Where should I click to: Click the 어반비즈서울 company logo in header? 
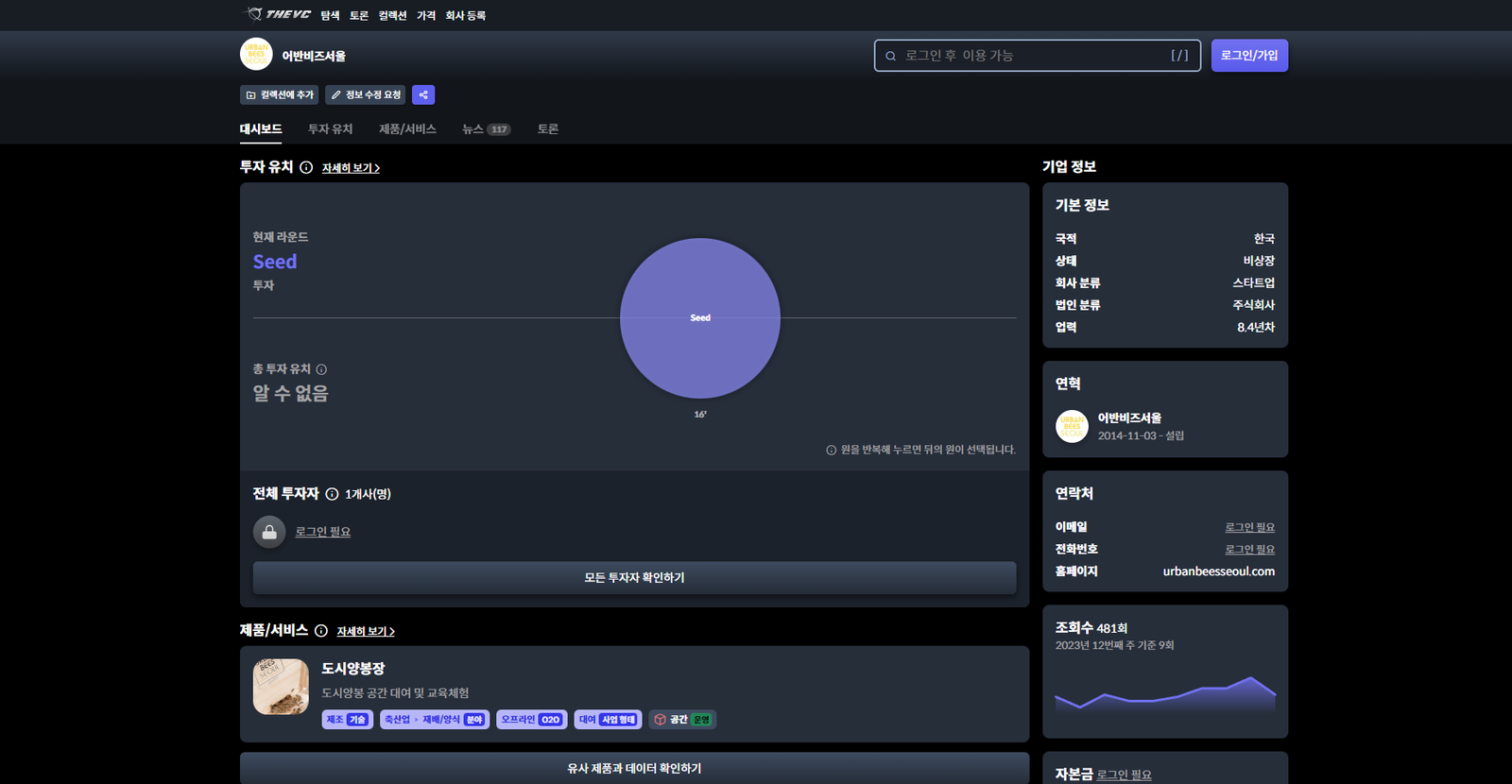256,55
